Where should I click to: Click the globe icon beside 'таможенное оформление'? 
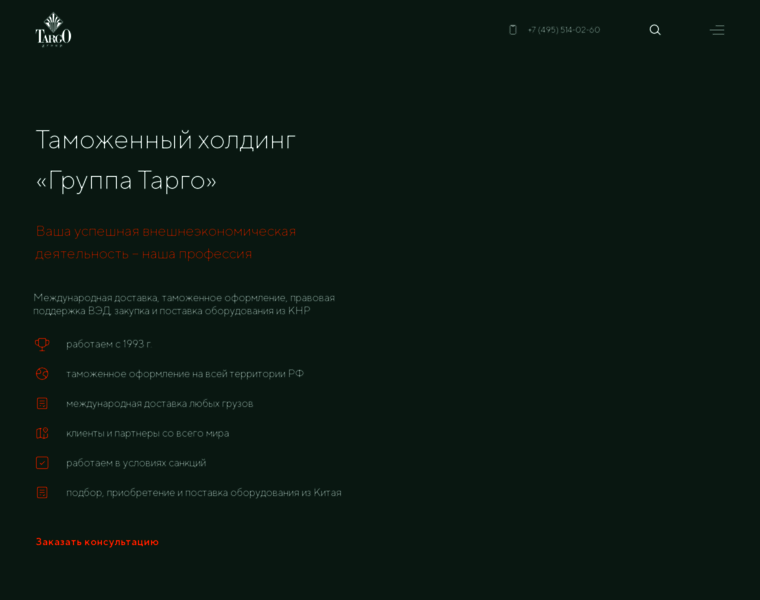click(42, 374)
